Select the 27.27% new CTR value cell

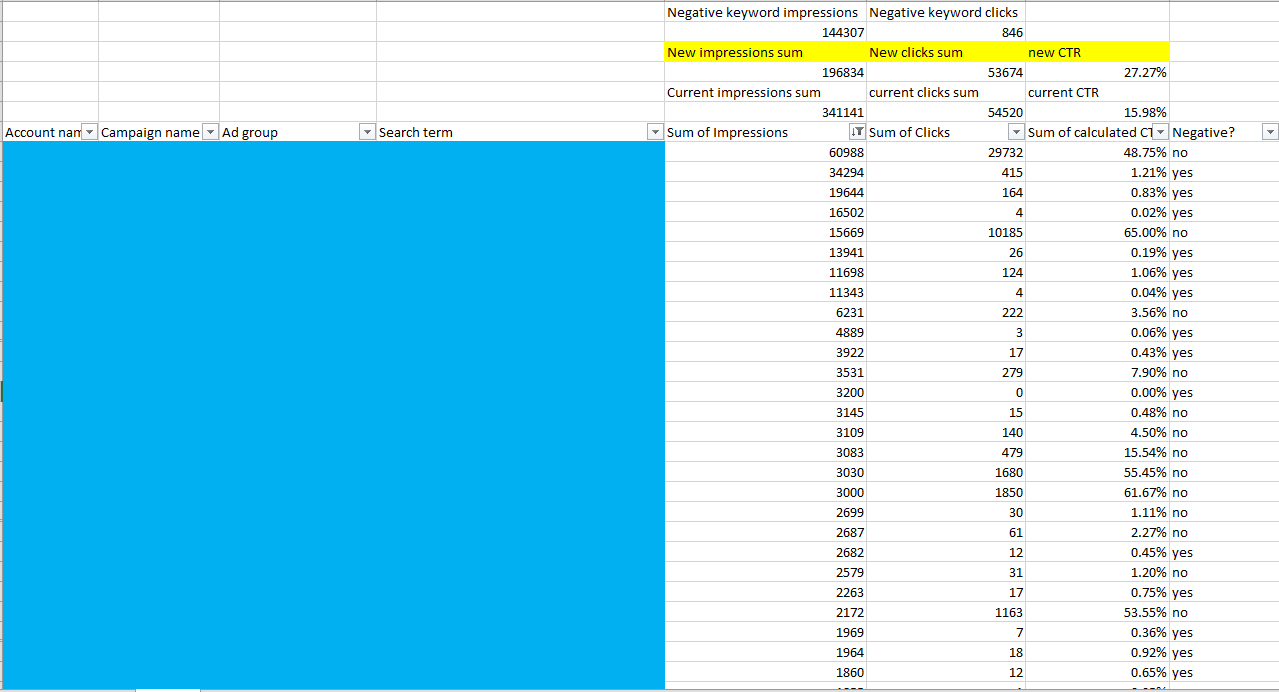click(x=1096, y=72)
